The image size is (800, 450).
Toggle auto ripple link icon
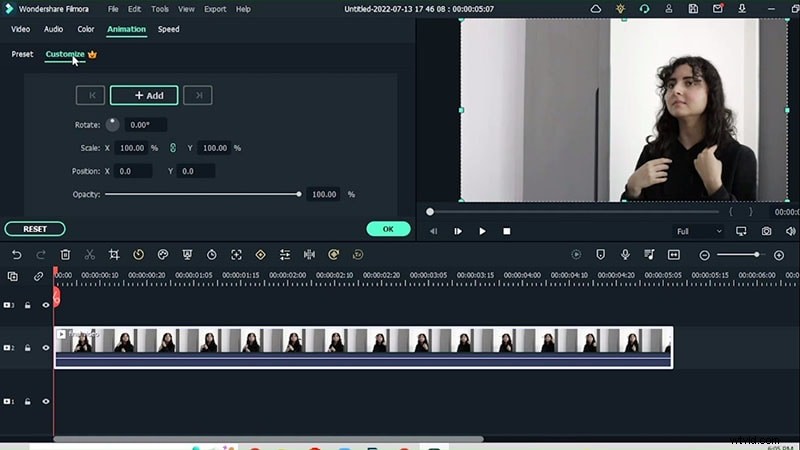[38, 277]
